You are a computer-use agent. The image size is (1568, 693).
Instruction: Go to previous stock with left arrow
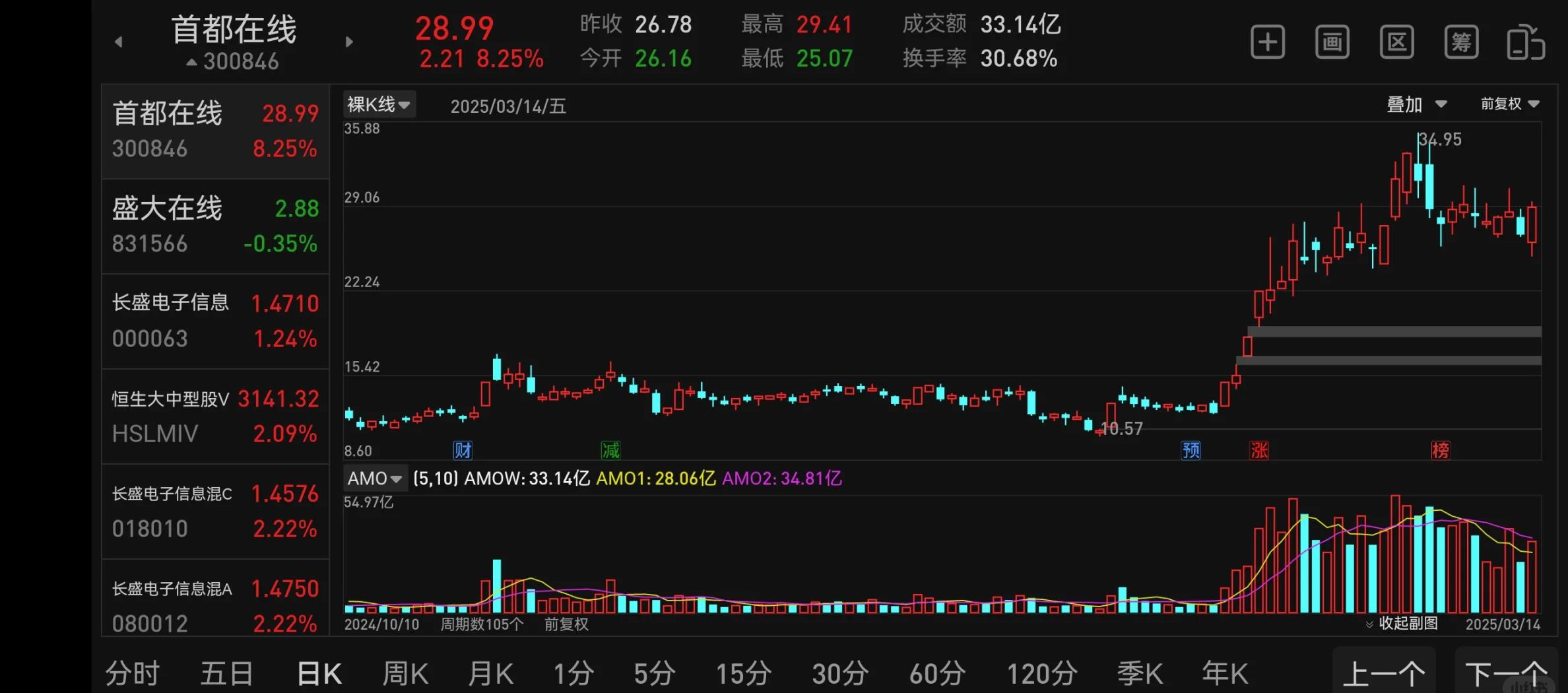coord(119,42)
